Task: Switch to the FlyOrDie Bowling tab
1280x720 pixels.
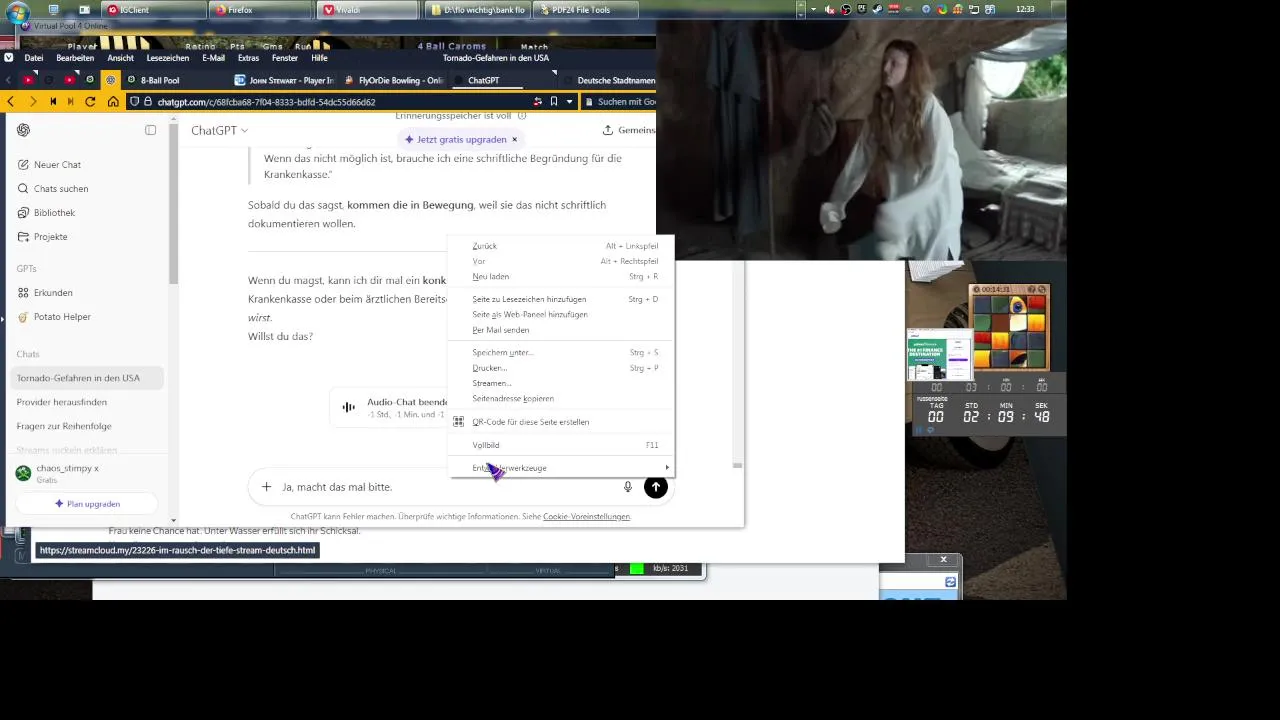Action: (x=393, y=80)
